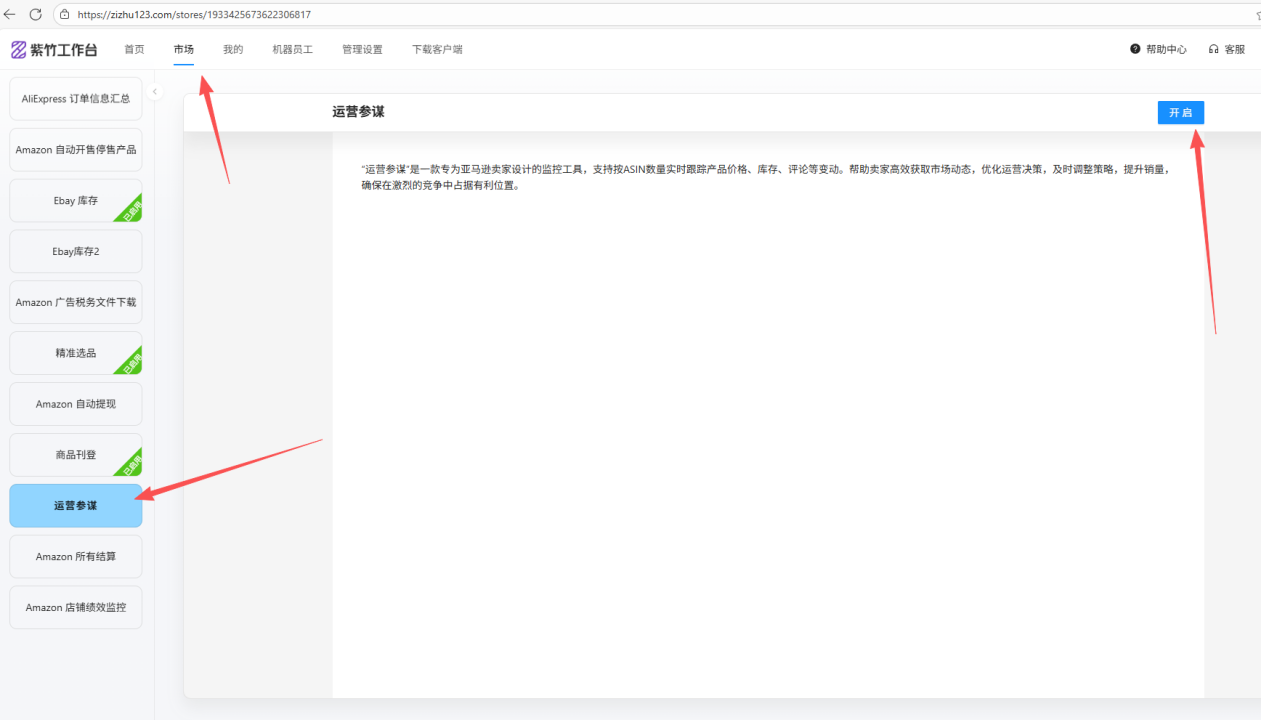Screen dimensions: 1261x720
Task: Open the 帮助中心 help icon
Action: point(1135,49)
